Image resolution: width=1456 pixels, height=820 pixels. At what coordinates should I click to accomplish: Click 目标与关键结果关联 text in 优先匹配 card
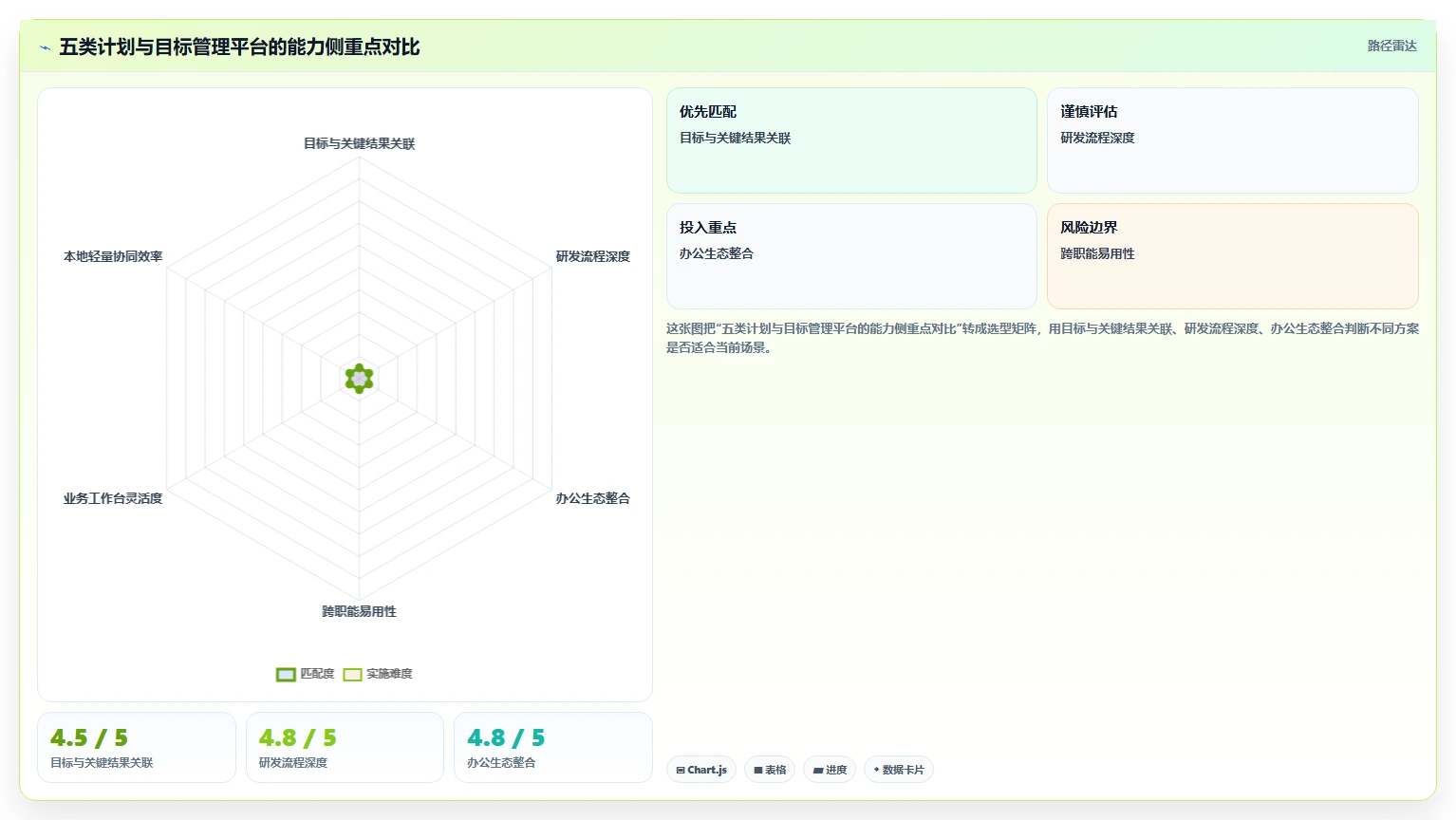[735, 138]
